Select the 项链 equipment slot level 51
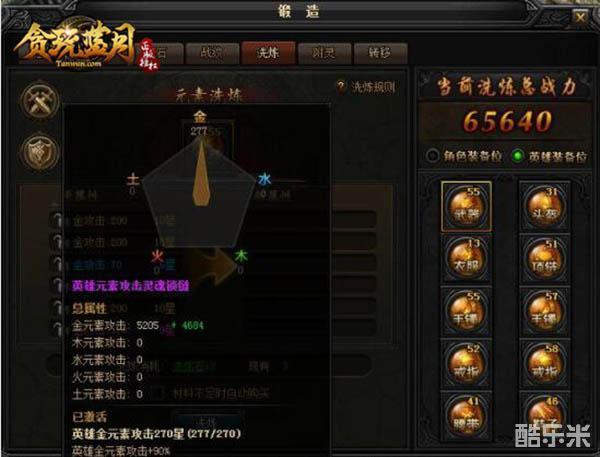 [545, 259]
